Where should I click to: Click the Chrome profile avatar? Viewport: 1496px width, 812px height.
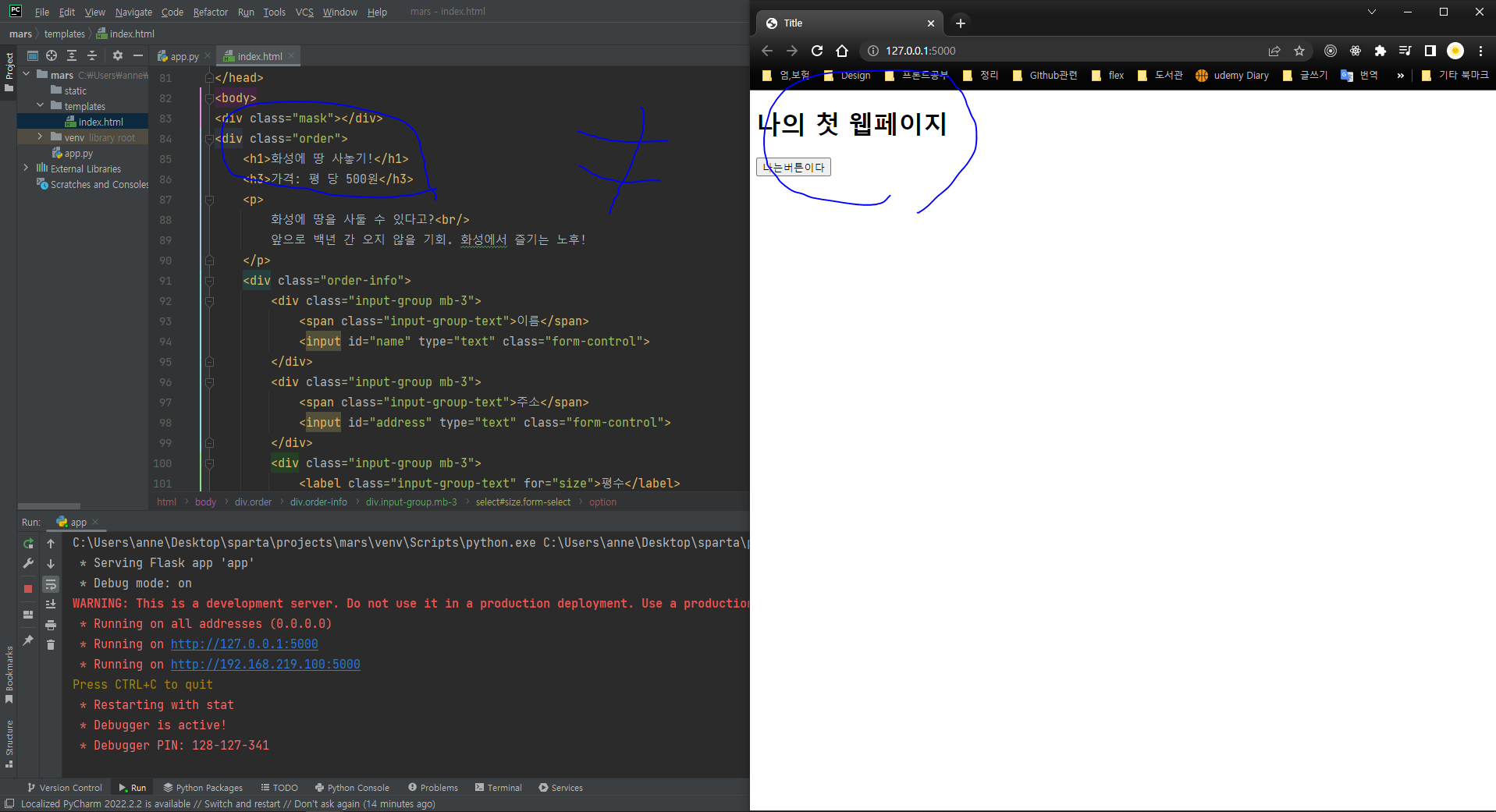click(1455, 51)
